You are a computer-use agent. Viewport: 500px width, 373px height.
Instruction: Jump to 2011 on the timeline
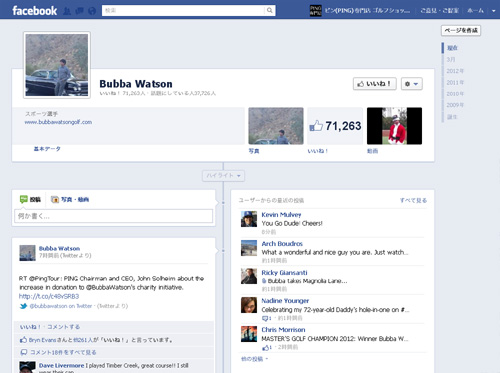pyautogui.click(x=455, y=82)
